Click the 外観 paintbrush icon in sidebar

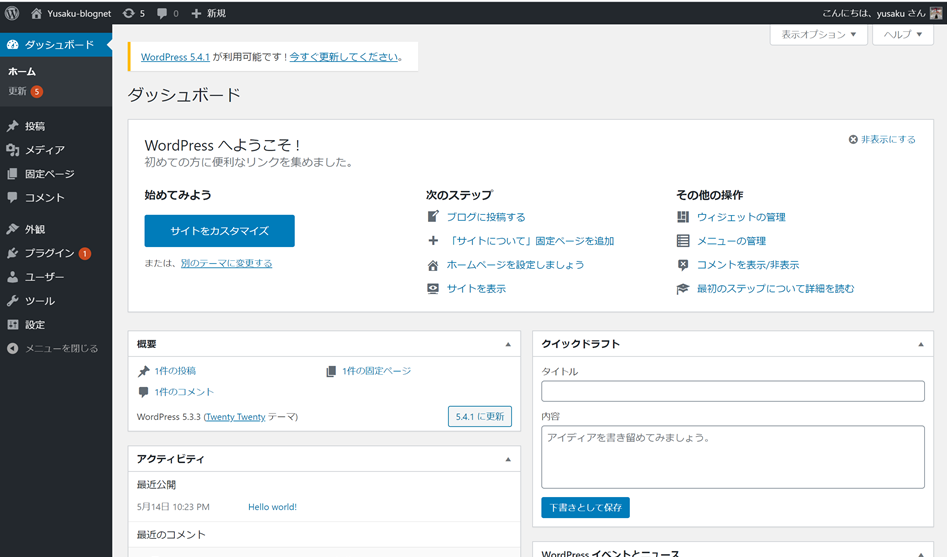[13, 229]
